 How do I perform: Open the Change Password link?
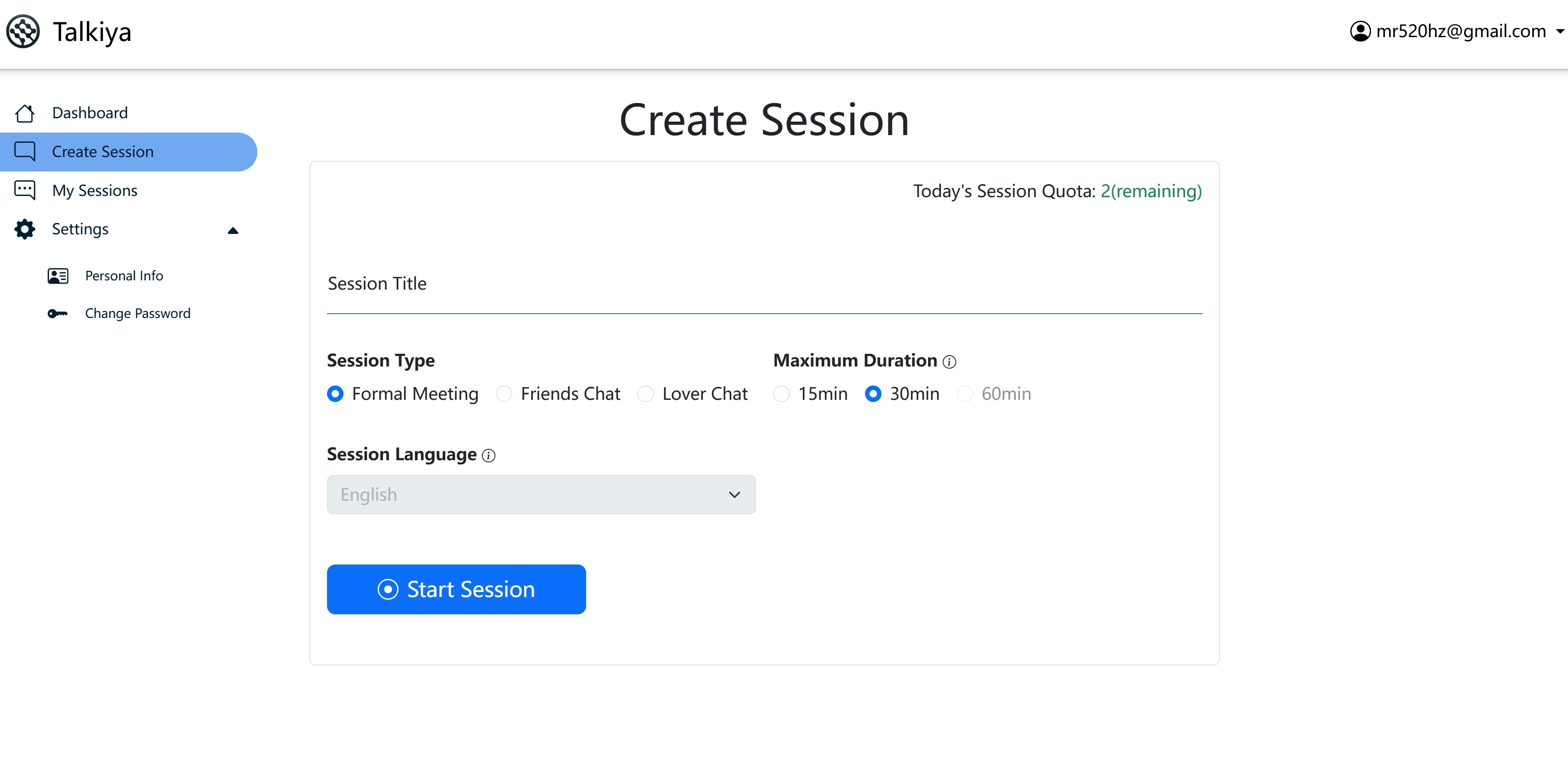click(138, 314)
